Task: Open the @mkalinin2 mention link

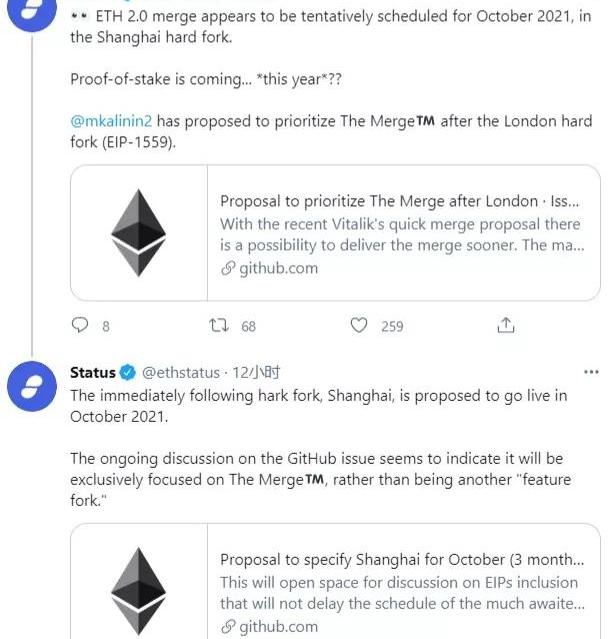Action: pos(110,121)
